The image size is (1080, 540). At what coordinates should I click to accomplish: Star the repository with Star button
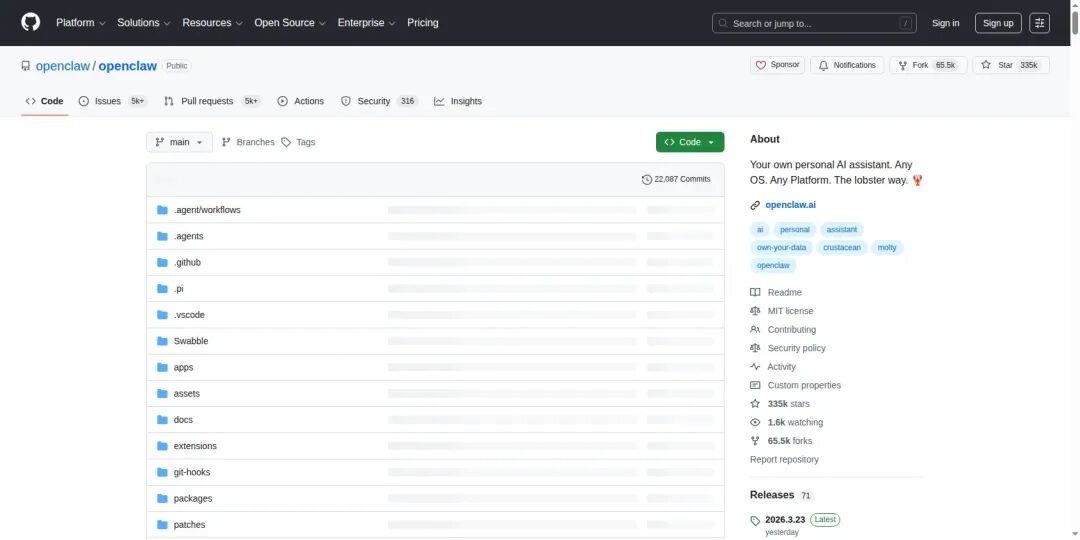click(1011, 65)
